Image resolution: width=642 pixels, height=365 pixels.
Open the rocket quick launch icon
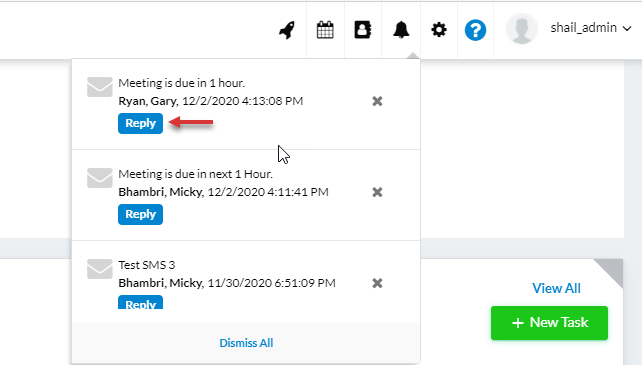click(x=287, y=30)
